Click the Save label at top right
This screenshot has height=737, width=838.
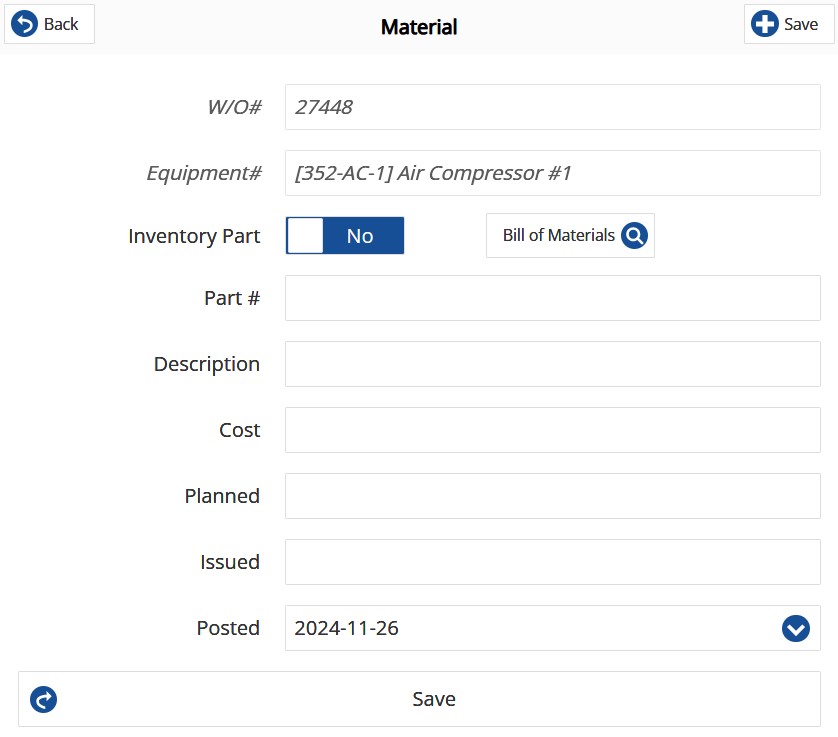pos(801,24)
